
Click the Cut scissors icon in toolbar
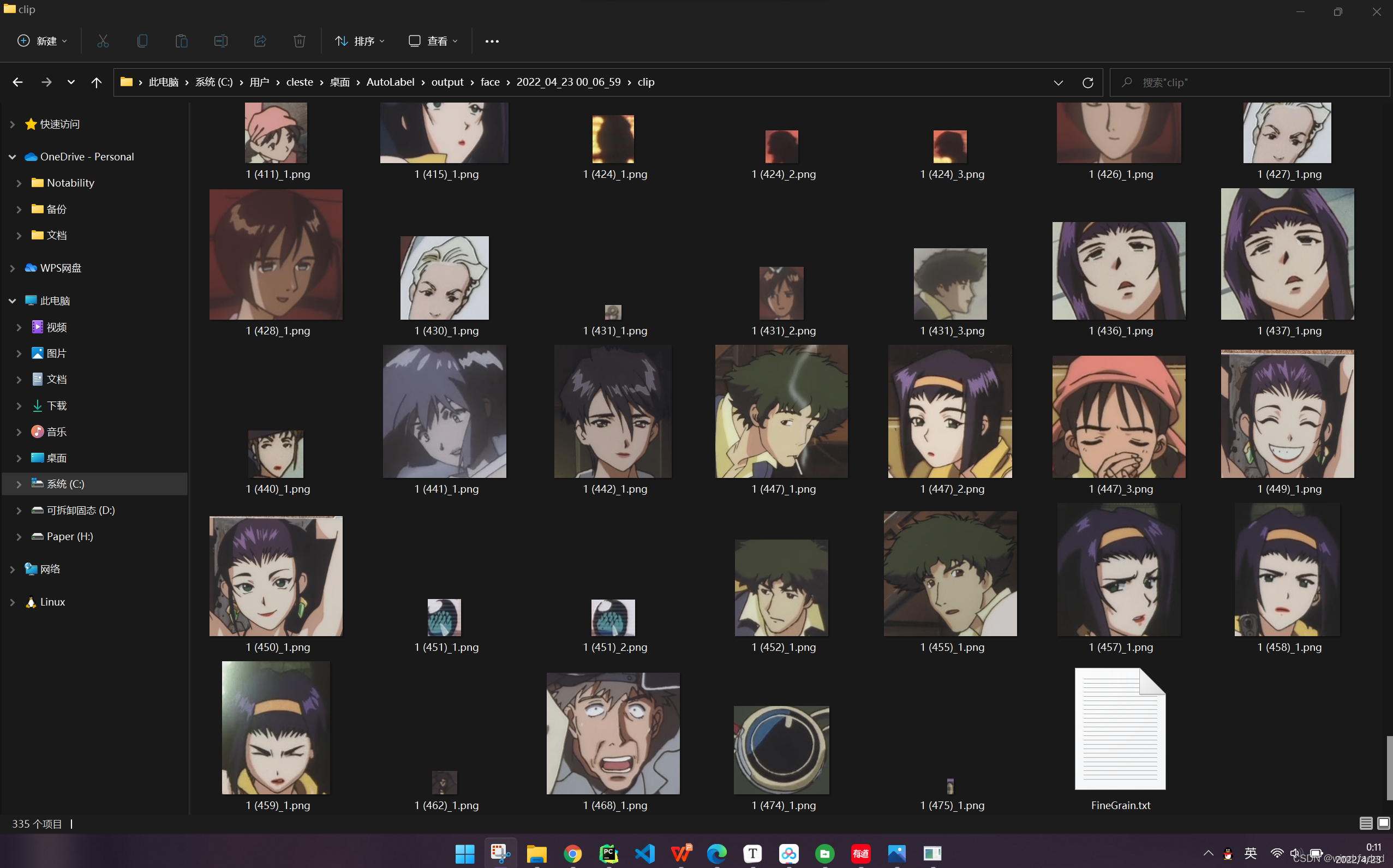click(x=103, y=41)
